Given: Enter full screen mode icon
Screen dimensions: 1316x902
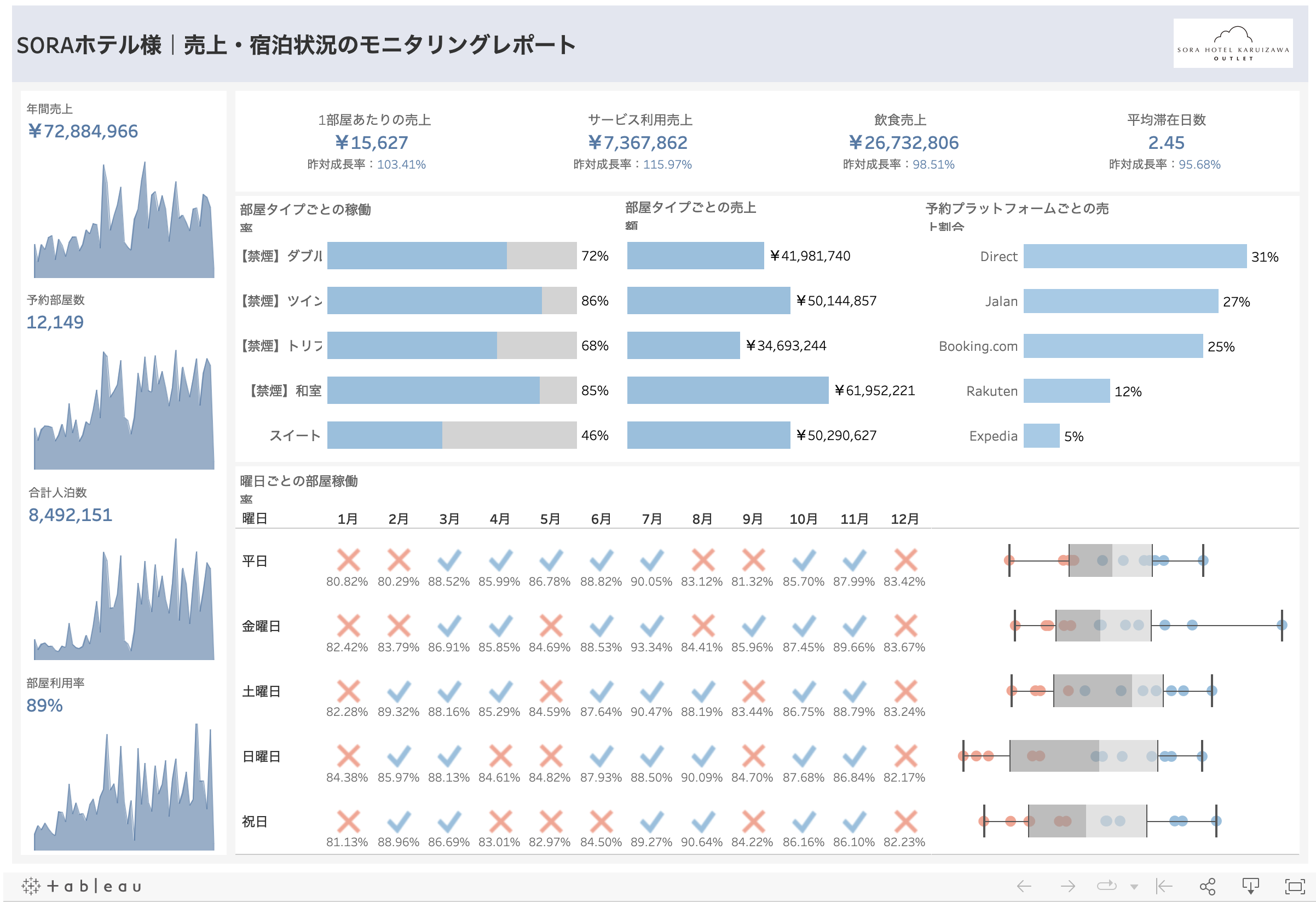Looking at the screenshot, I should pyautogui.click(x=1295, y=886).
